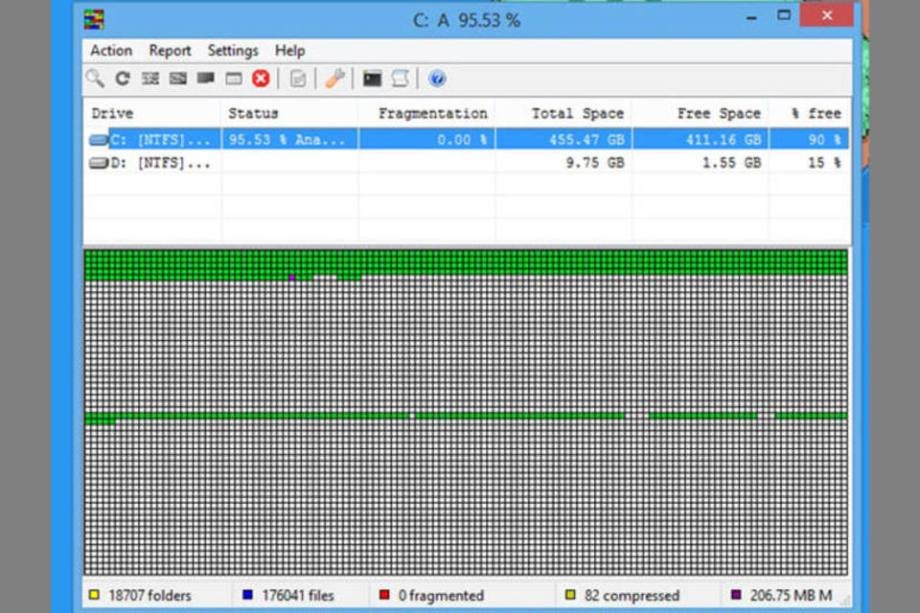Open the fragmentation report icon

tap(298, 78)
